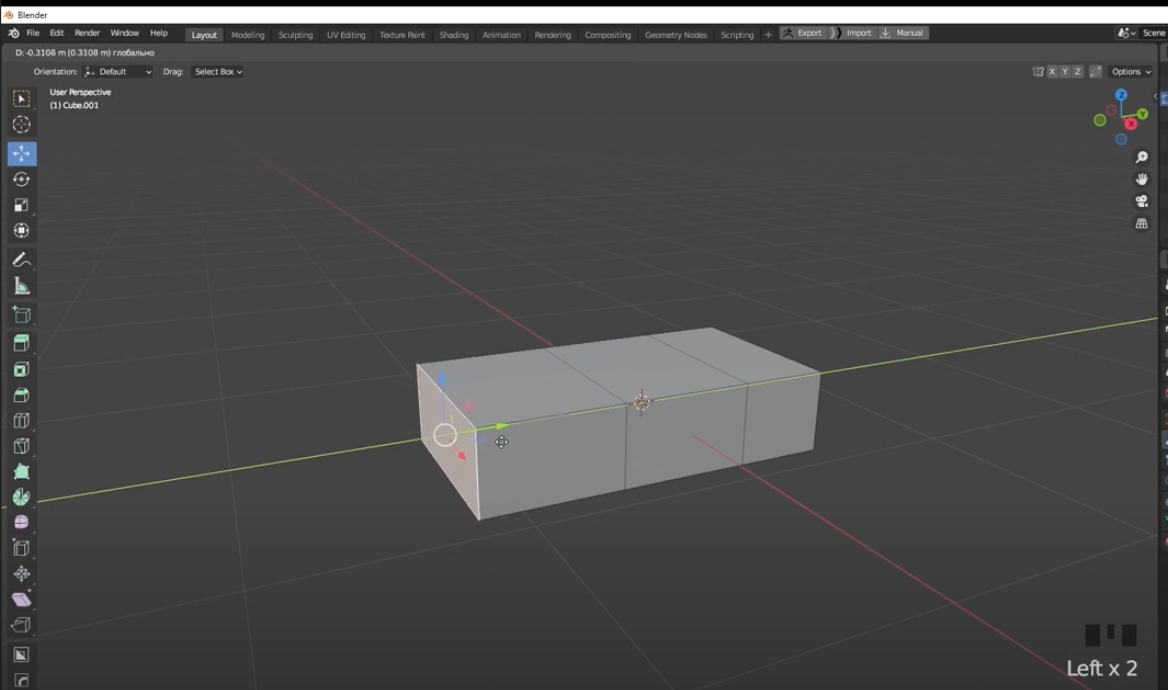
Task: Click red X axis on navigation gizmo
Action: click(x=1131, y=124)
